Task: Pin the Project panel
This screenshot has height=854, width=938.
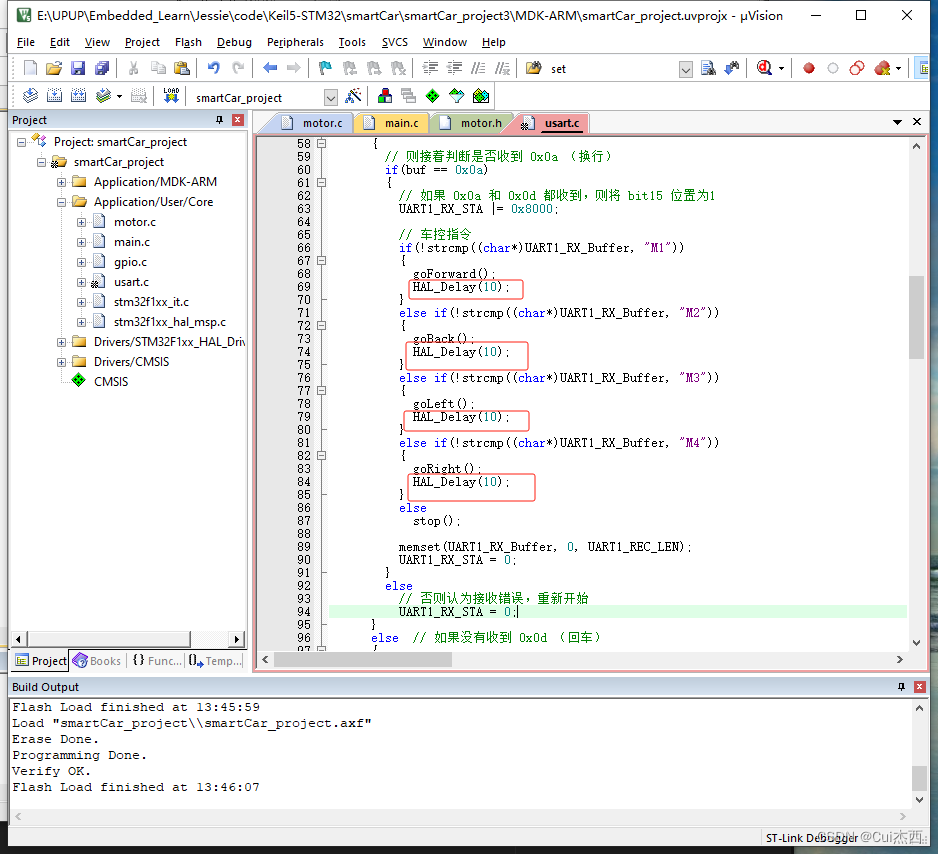Action: coord(219,120)
